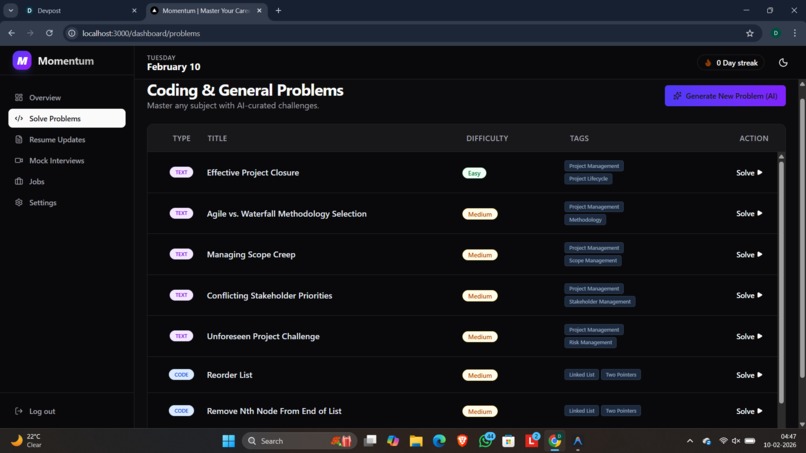Click the Reorder List title
The width and height of the screenshot is (806, 453).
point(229,375)
